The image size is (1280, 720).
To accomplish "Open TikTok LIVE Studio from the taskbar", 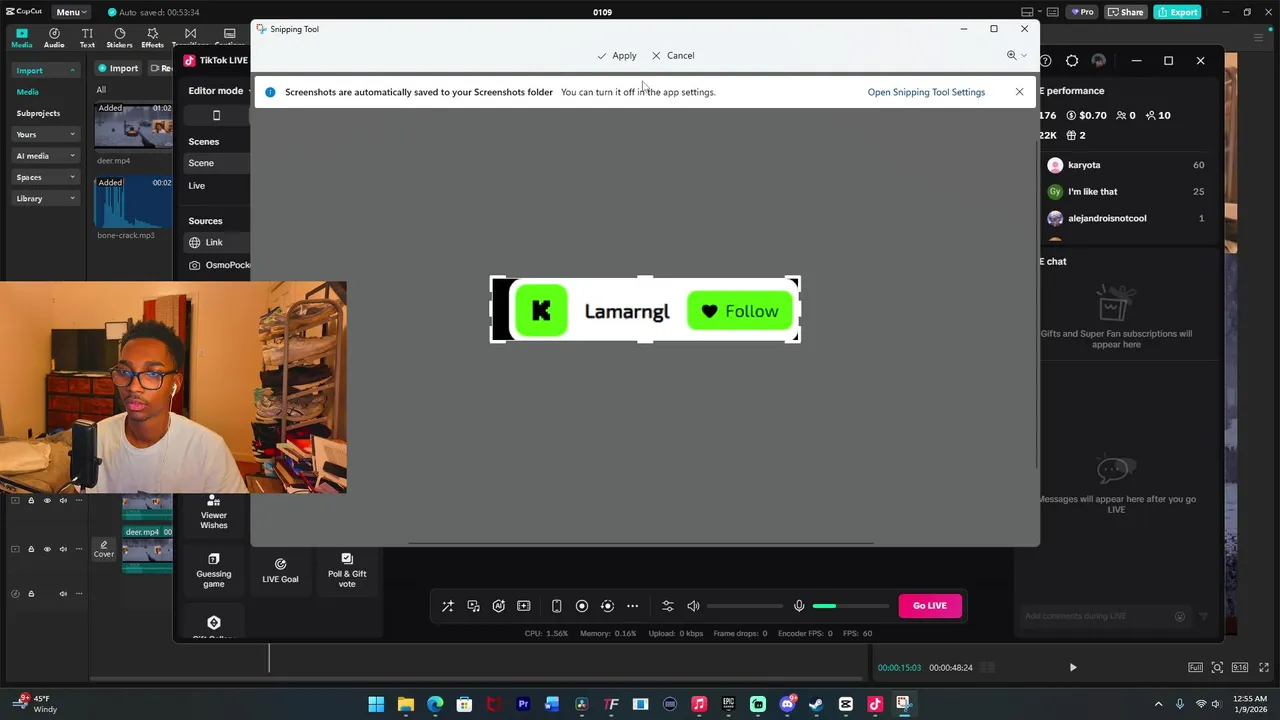I will click(x=875, y=705).
